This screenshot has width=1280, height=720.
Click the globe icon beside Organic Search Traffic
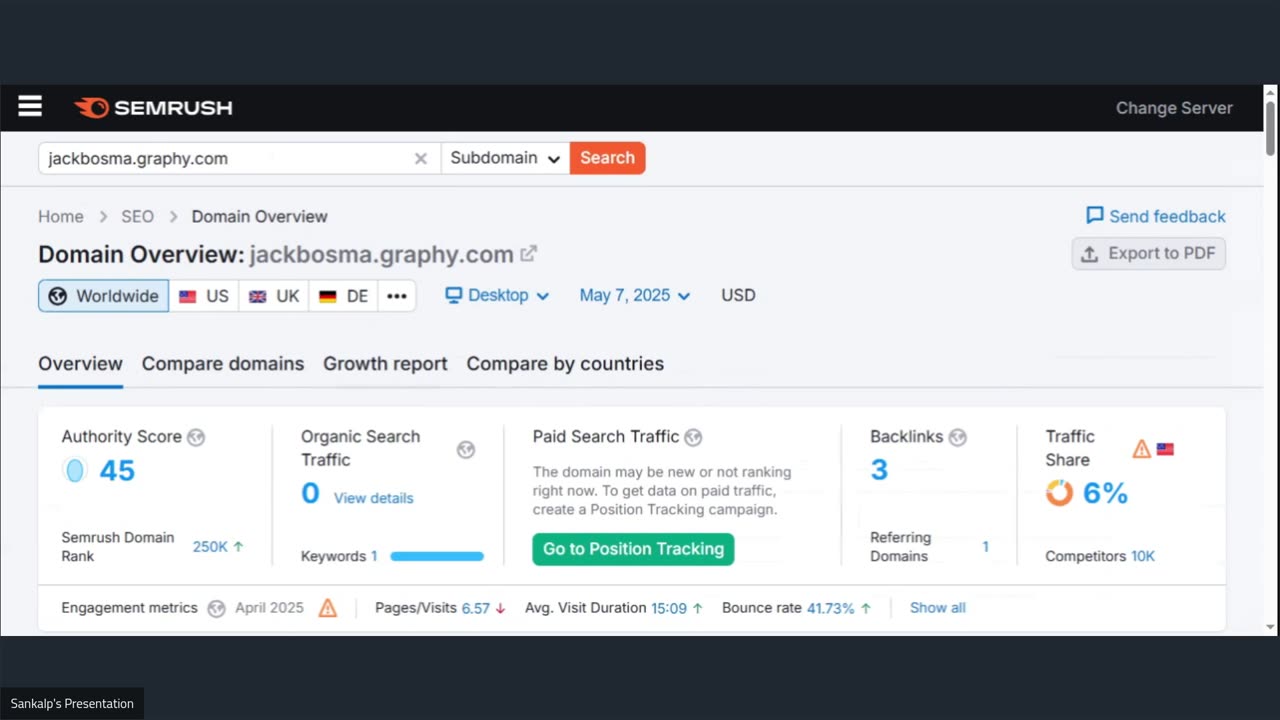466,450
